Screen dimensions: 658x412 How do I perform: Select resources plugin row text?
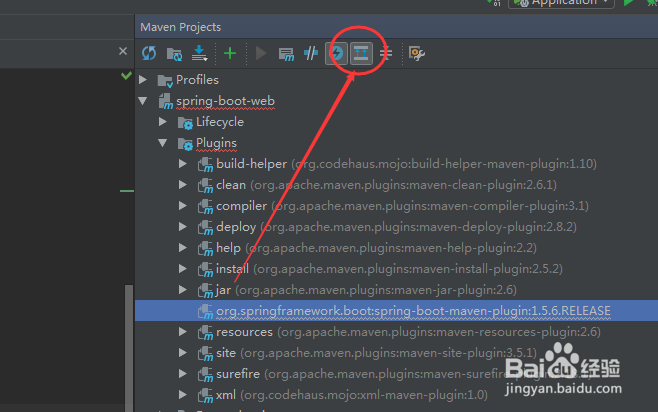point(408,332)
